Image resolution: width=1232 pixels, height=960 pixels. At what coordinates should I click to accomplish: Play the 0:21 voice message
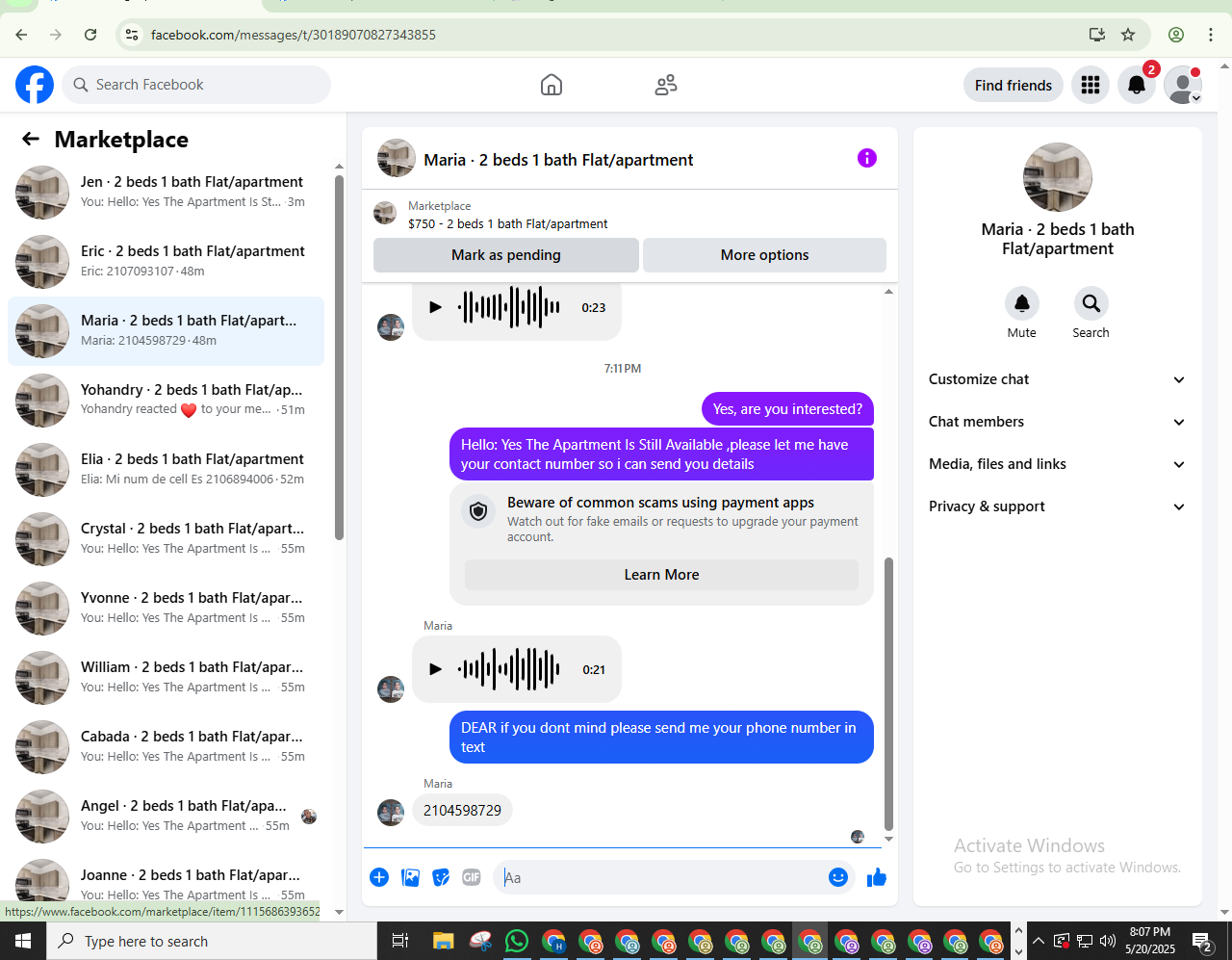pyautogui.click(x=435, y=669)
